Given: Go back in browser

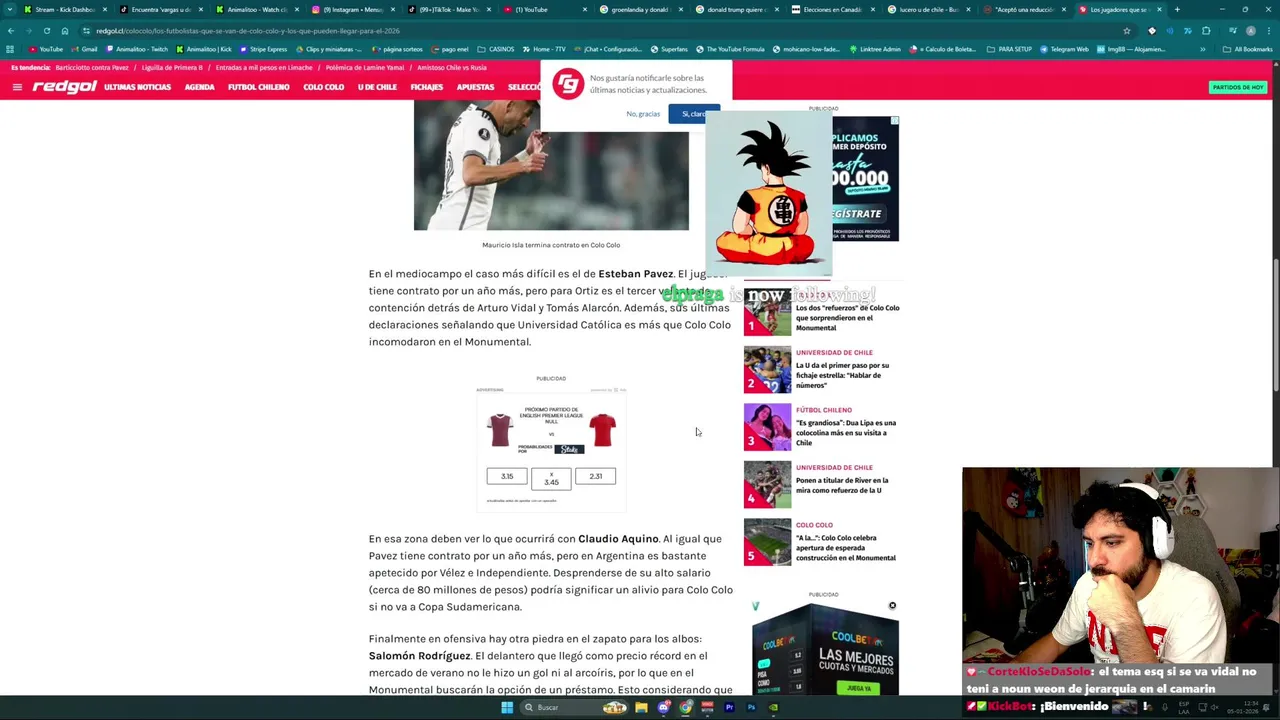Looking at the screenshot, I should click(x=10, y=31).
